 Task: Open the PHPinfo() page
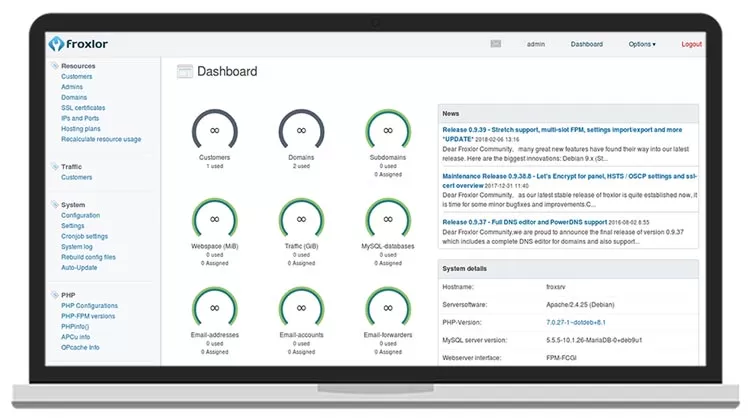75,327
